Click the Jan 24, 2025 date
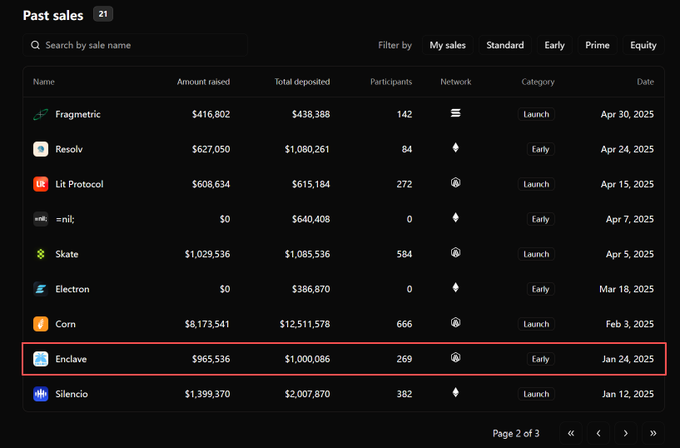 [x=628, y=359]
